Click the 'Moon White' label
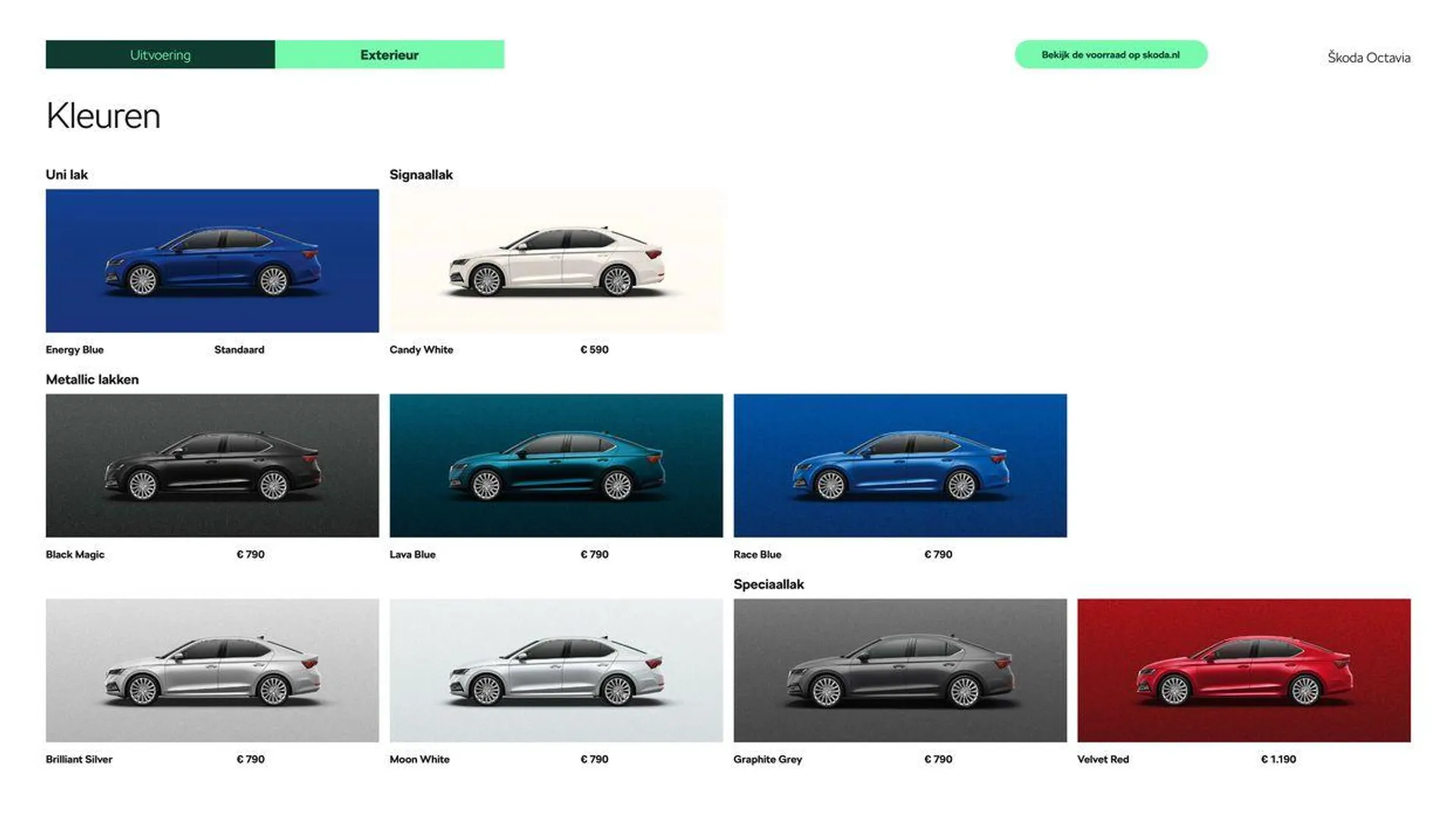The height and width of the screenshot is (819, 1456). [x=419, y=759]
